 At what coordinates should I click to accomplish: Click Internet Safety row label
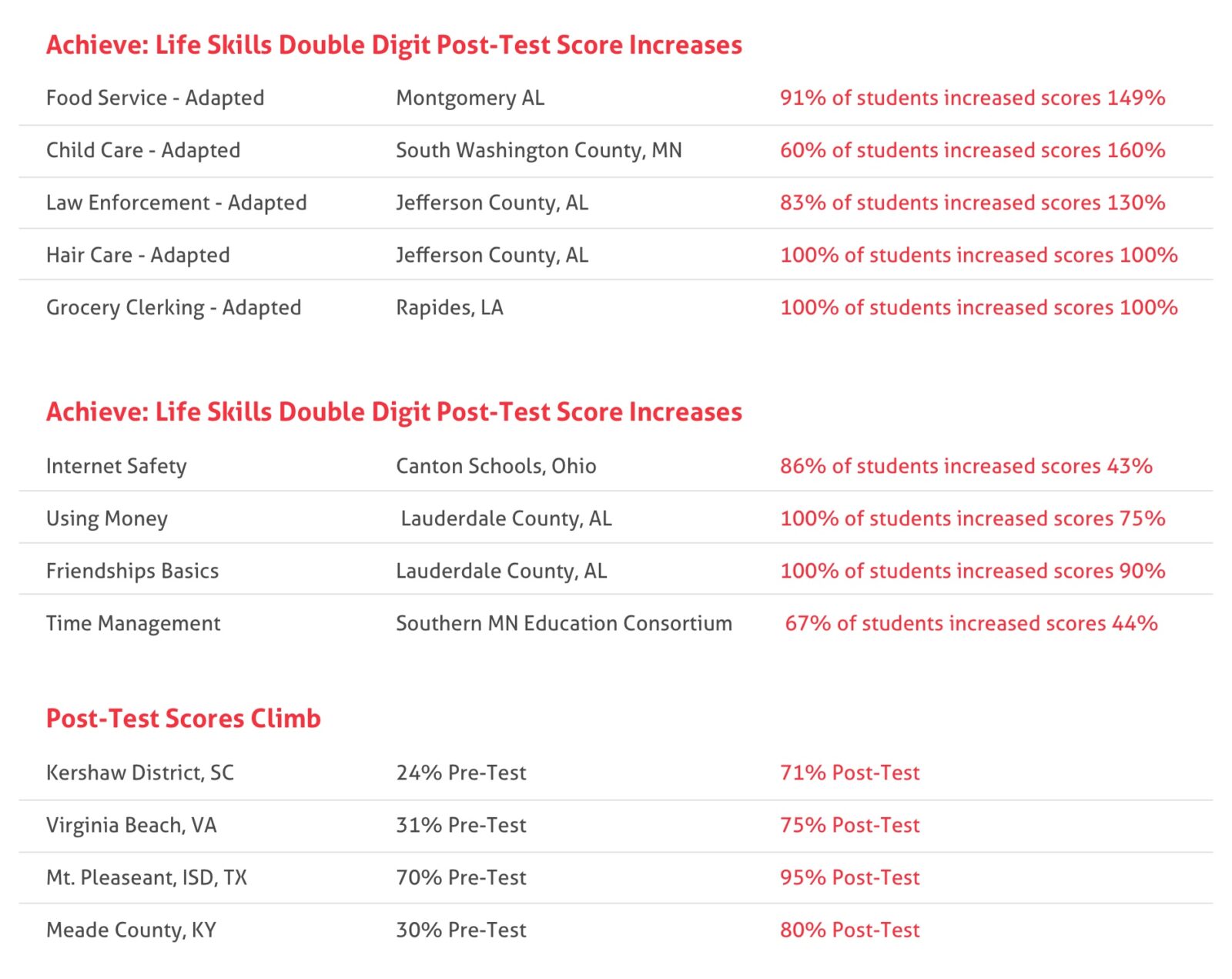[116, 466]
